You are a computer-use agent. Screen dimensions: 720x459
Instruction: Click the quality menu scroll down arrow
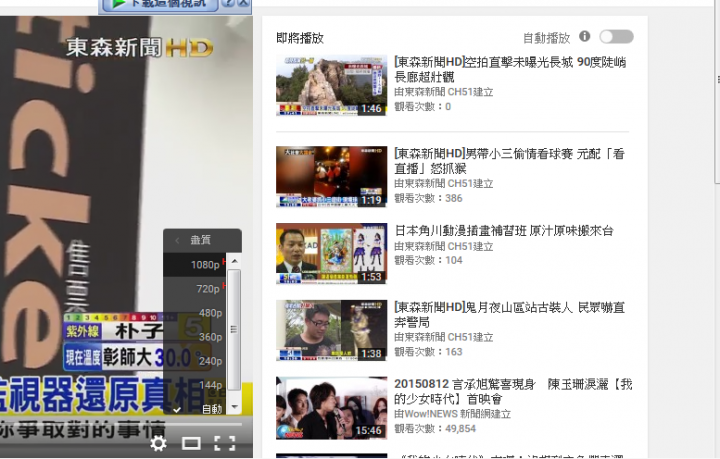(234, 407)
